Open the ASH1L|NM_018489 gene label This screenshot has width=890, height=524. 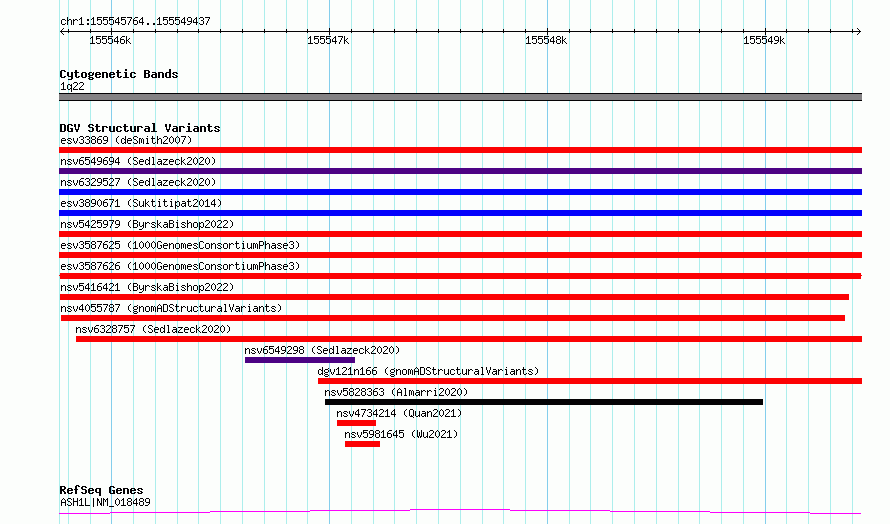click(x=105, y=502)
